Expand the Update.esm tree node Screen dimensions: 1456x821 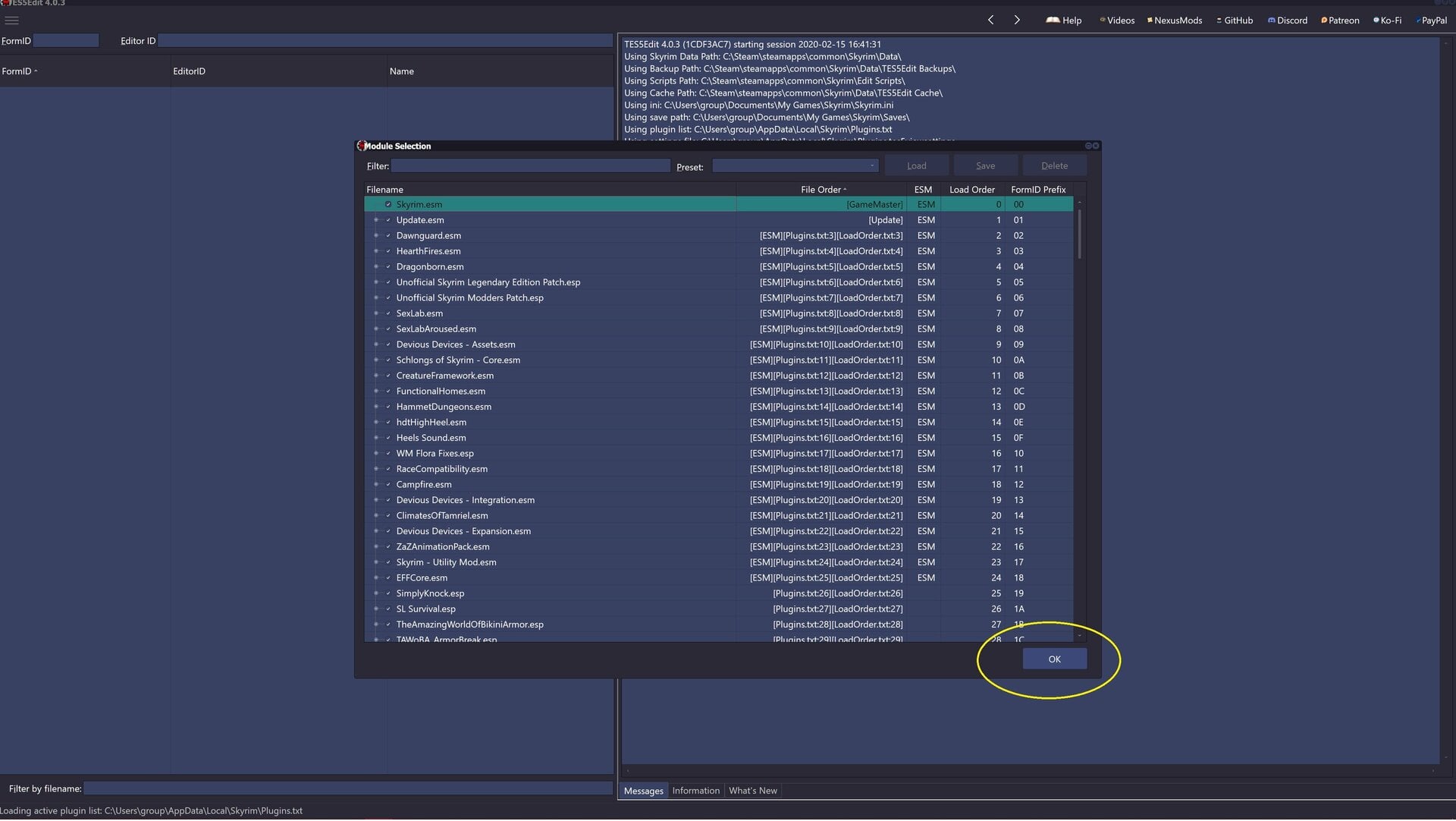click(x=375, y=220)
